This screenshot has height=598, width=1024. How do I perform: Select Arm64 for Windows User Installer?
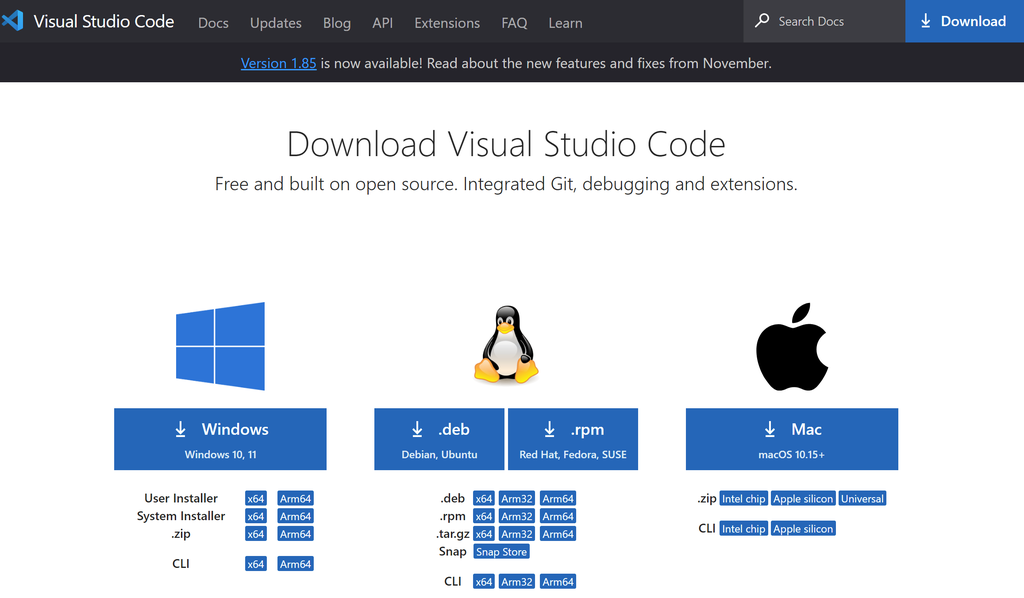(295, 499)
